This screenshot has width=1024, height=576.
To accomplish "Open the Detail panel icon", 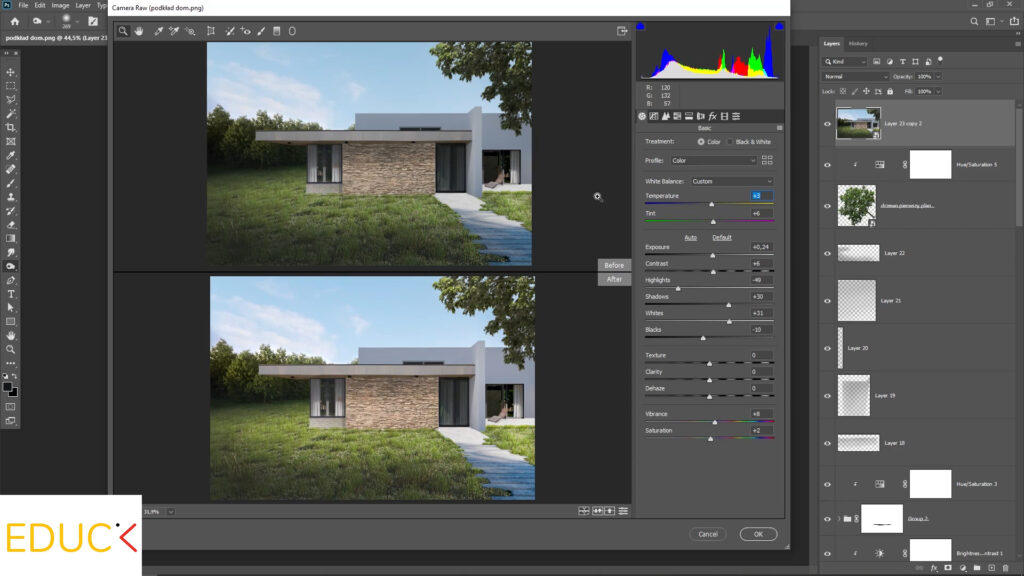I will click(x=665, y=116).
